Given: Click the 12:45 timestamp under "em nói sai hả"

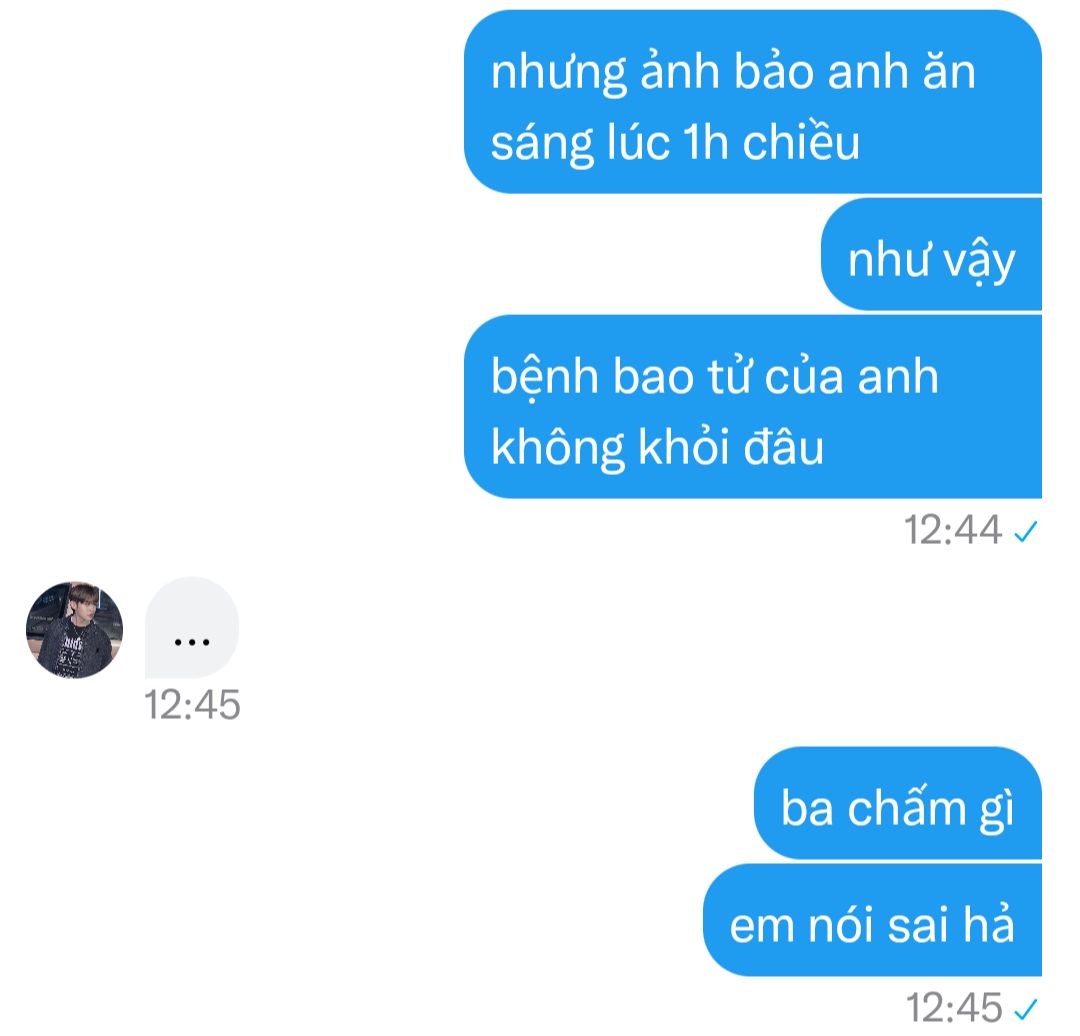Looking at the screenshot, I should click(954, 1008).
